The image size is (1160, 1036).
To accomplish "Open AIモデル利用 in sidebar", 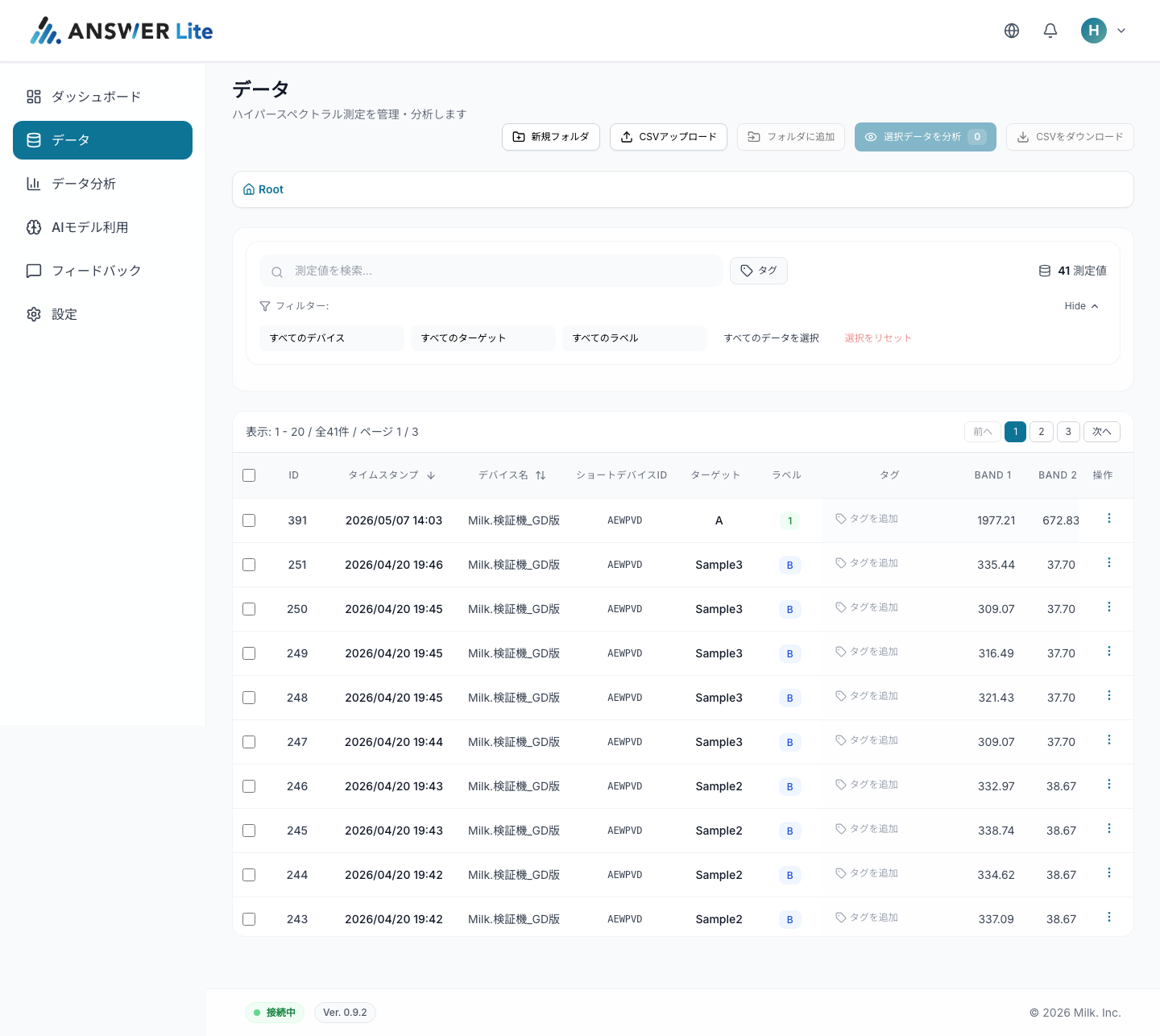I will pos(102,227).
